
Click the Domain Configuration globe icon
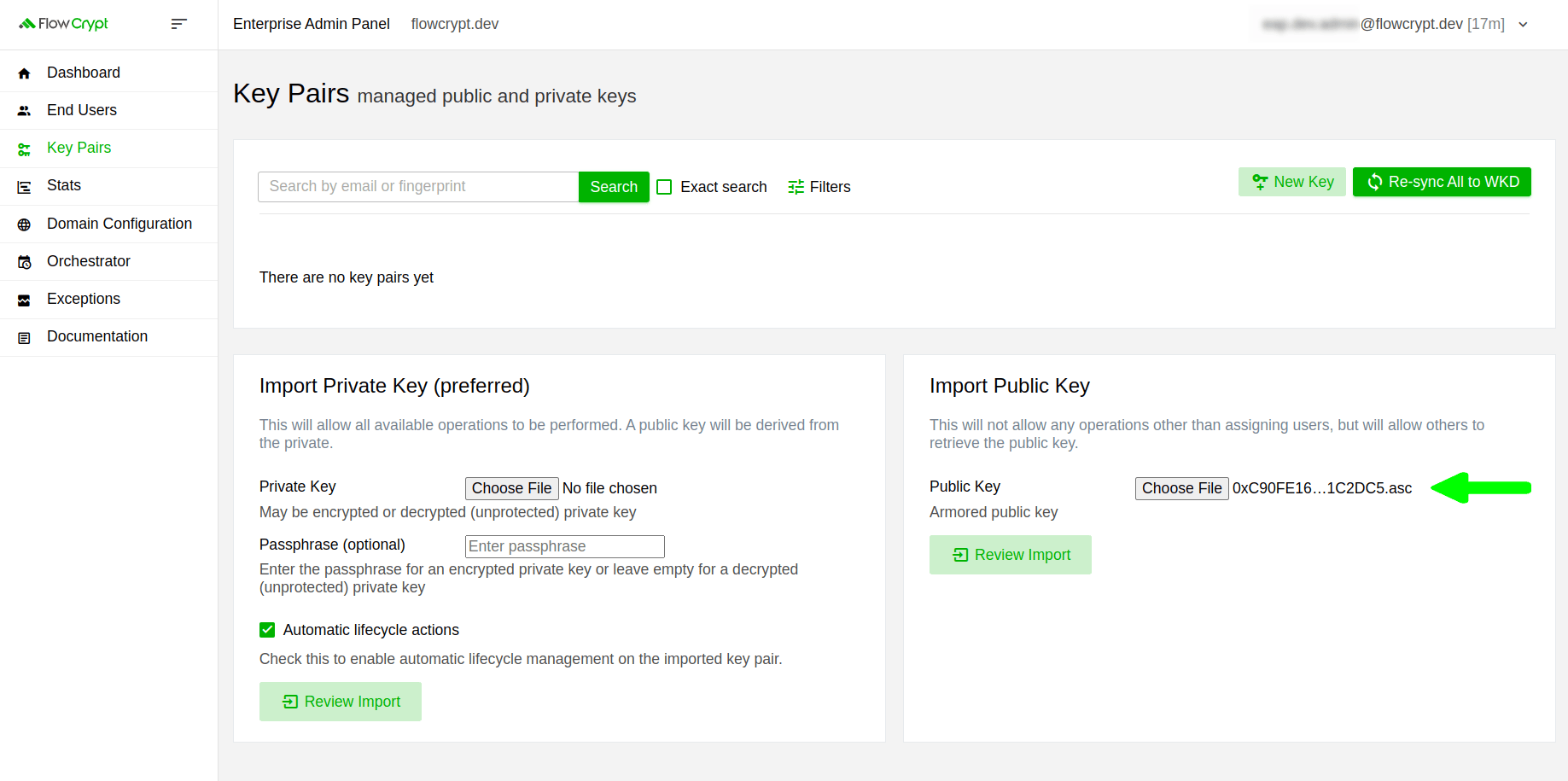pos(24,224)
